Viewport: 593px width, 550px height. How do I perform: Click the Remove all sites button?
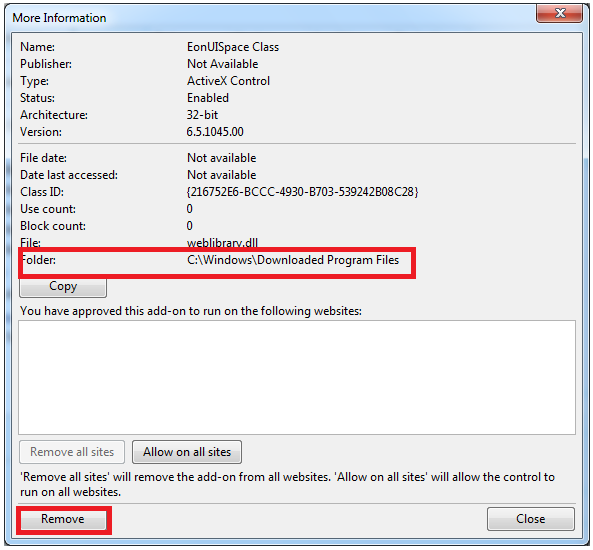(72, 452)
